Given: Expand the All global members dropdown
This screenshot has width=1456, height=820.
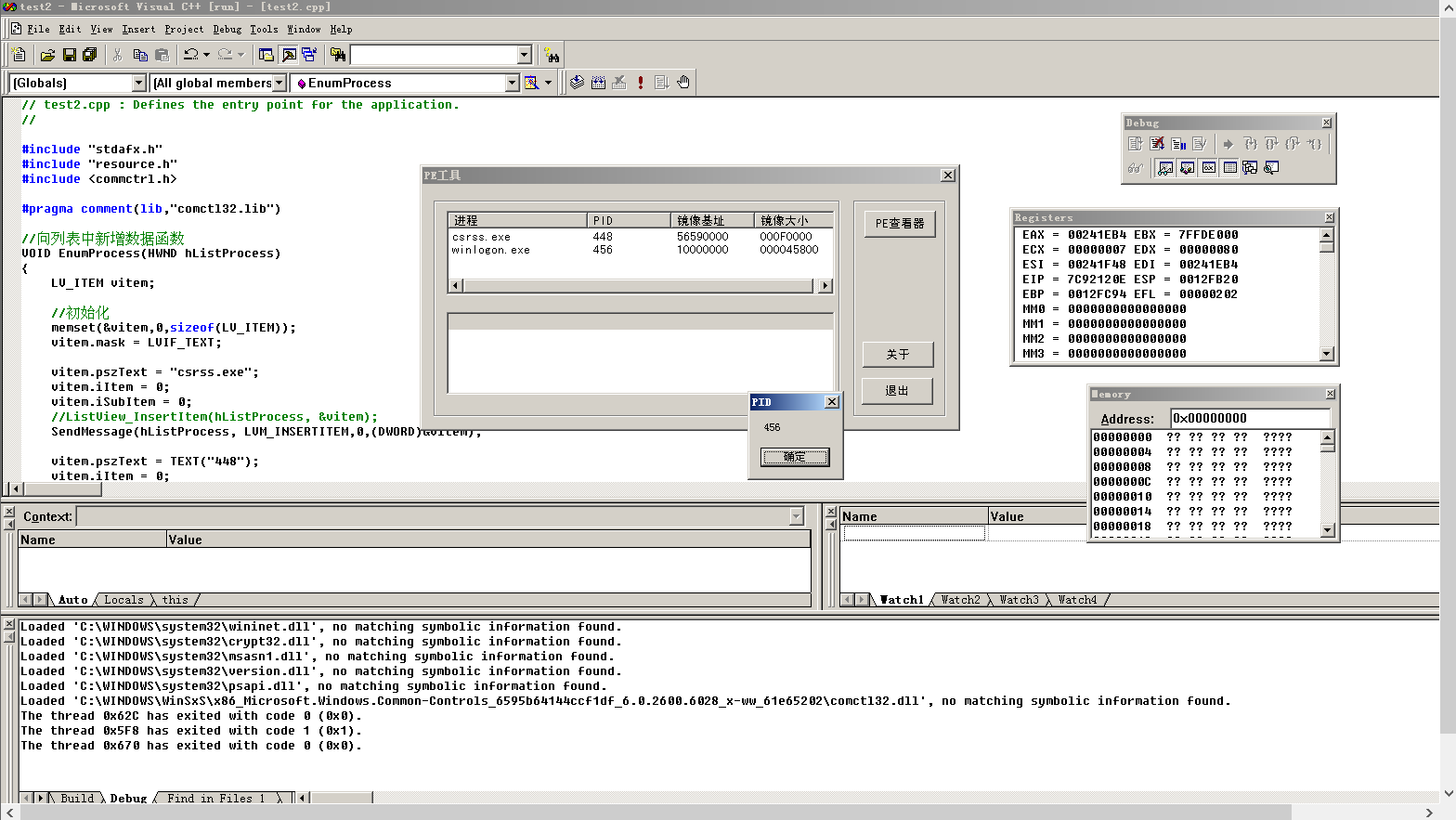Looking at the screenshot, I should (279, 83).
